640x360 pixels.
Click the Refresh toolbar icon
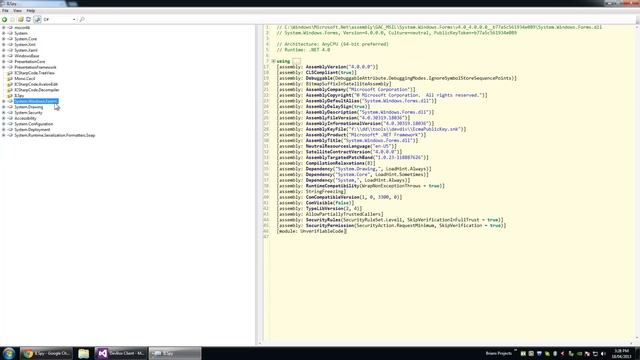pos(28,19)
